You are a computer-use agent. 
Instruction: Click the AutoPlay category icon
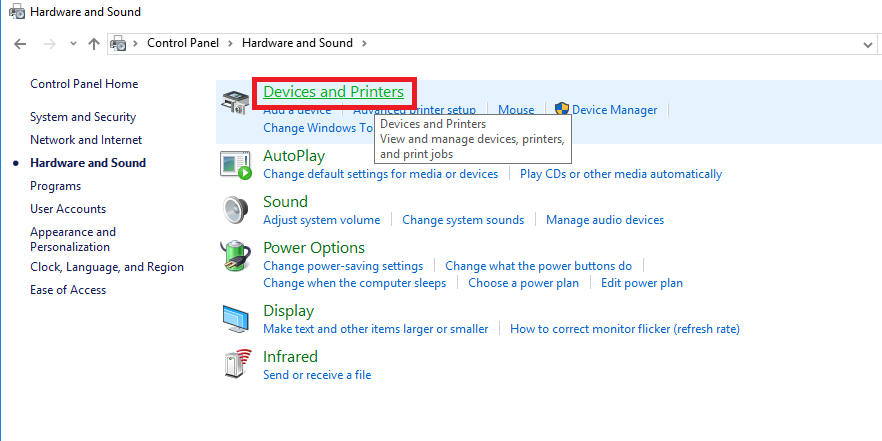point(235,165)
